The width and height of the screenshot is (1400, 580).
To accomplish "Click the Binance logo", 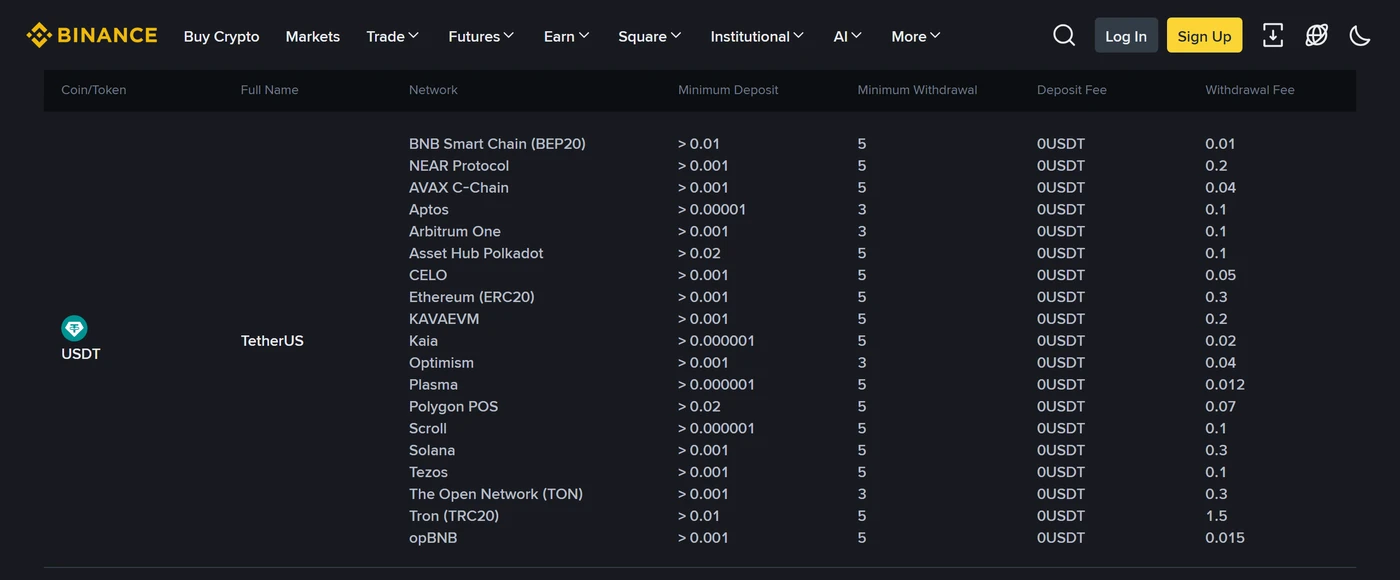I will tap(92, 35).
